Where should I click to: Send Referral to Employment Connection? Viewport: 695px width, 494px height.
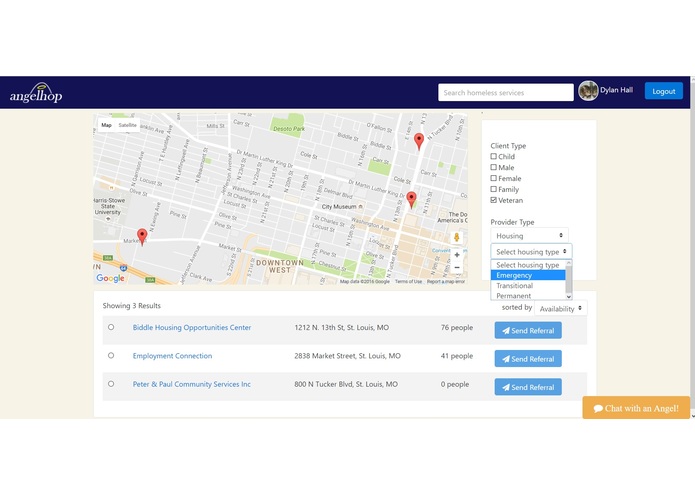click(528, 359)
